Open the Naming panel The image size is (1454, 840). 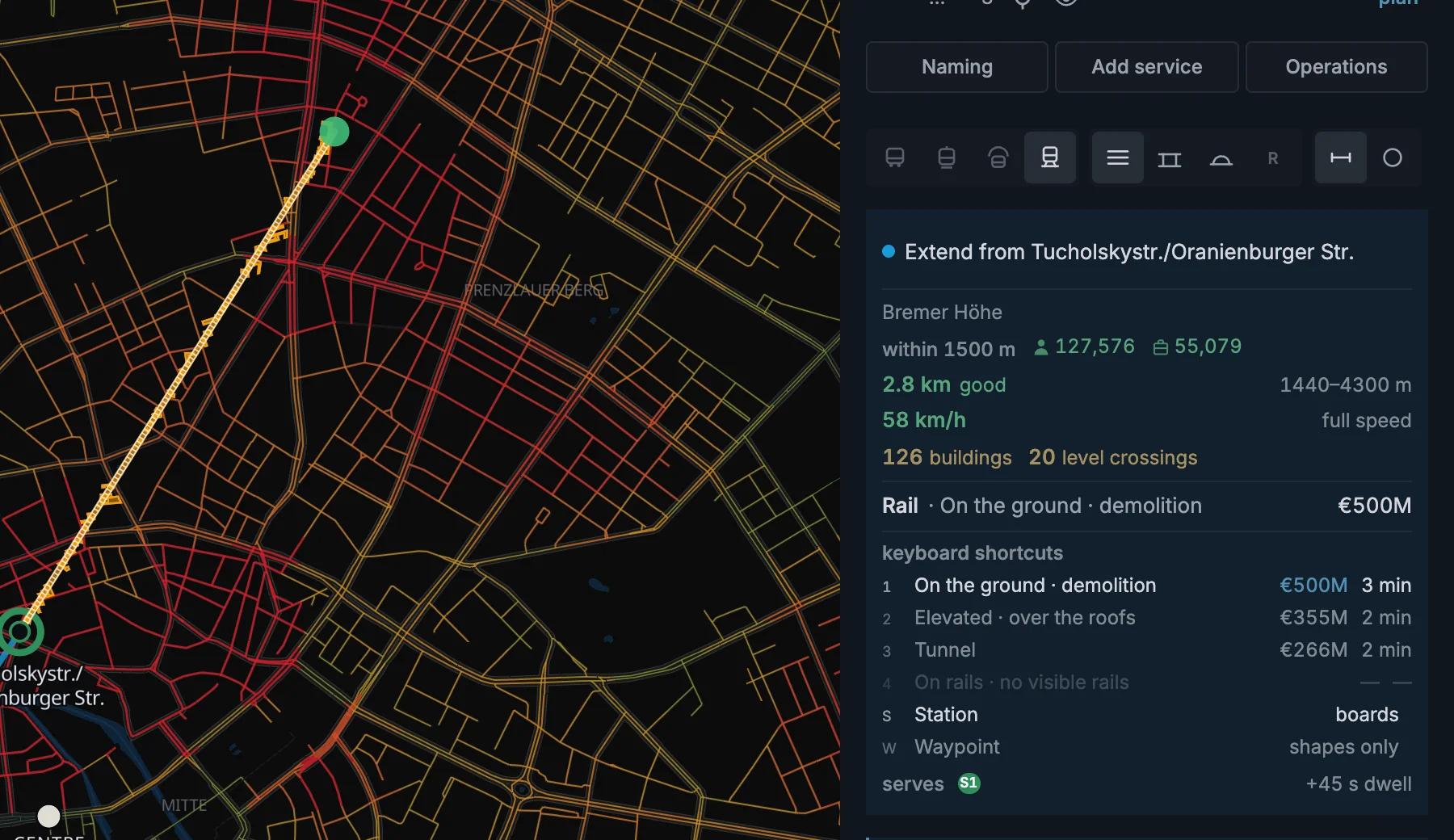tap(956, 67)
